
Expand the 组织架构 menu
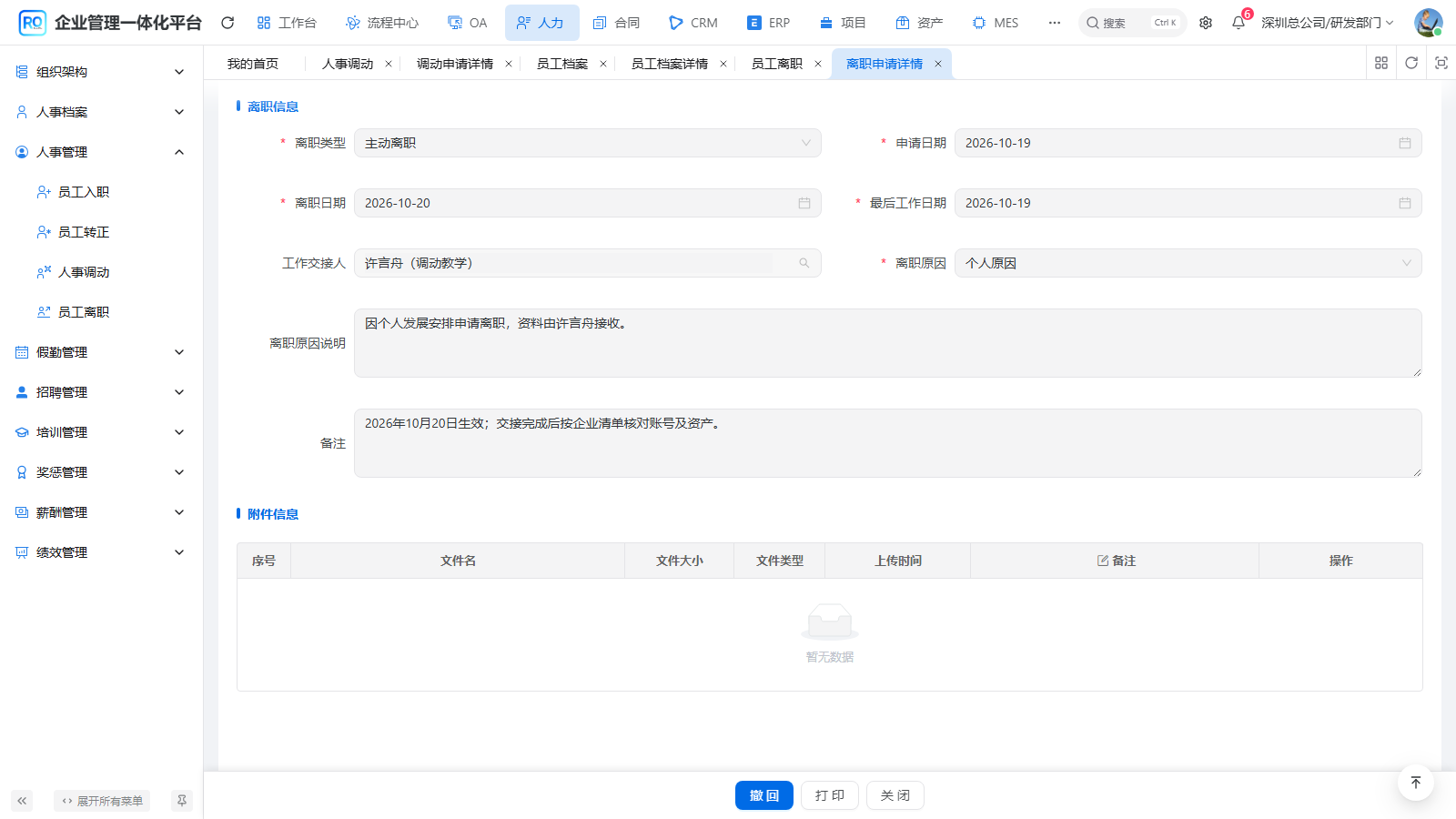pos(101,72)
